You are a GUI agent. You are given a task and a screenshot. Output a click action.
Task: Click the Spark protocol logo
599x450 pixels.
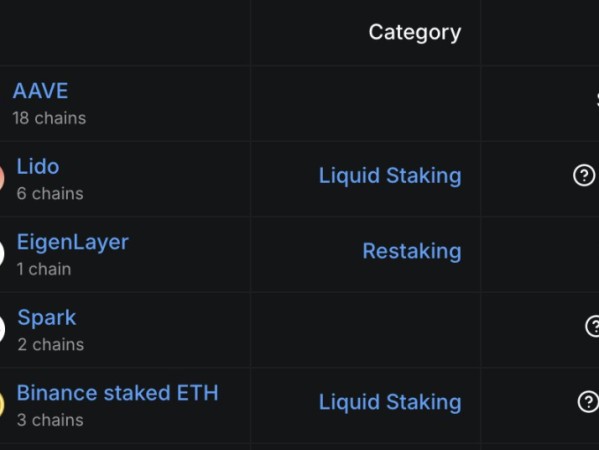[x=2, y=329]
